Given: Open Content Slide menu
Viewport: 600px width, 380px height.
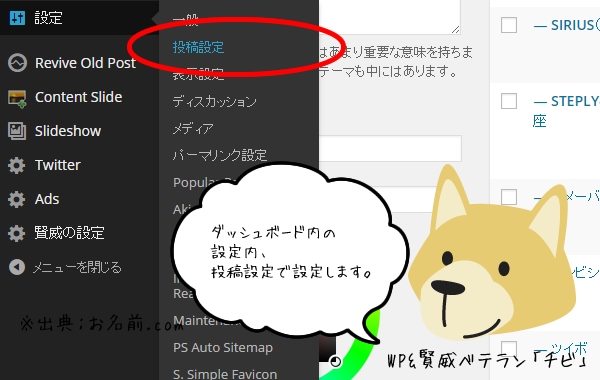Looking at the screenshot, I should click(79, 97).
